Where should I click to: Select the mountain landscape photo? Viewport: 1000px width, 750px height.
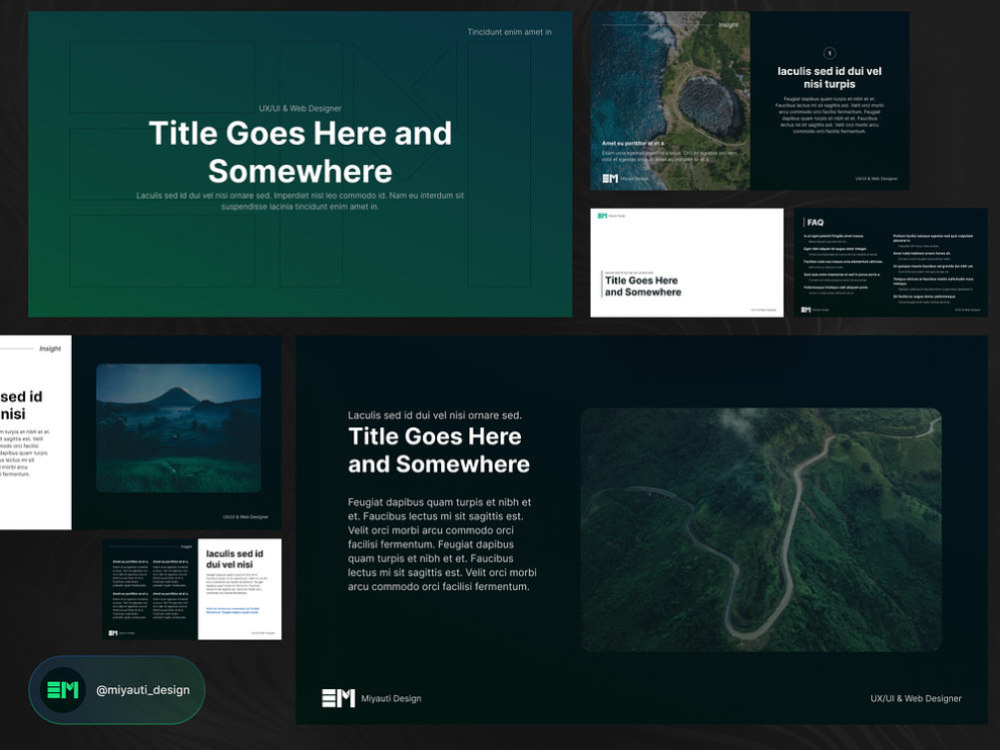coord(179,428)
